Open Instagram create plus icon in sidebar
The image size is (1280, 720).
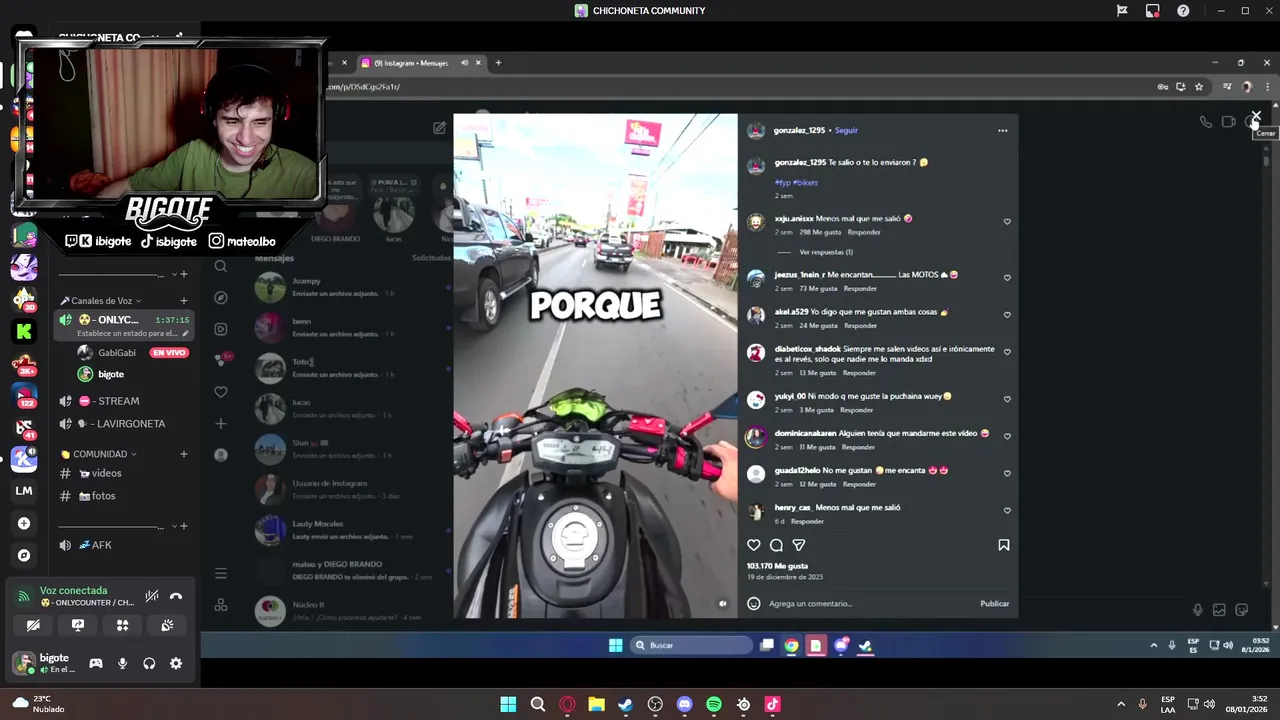click(x=221, y=423)
